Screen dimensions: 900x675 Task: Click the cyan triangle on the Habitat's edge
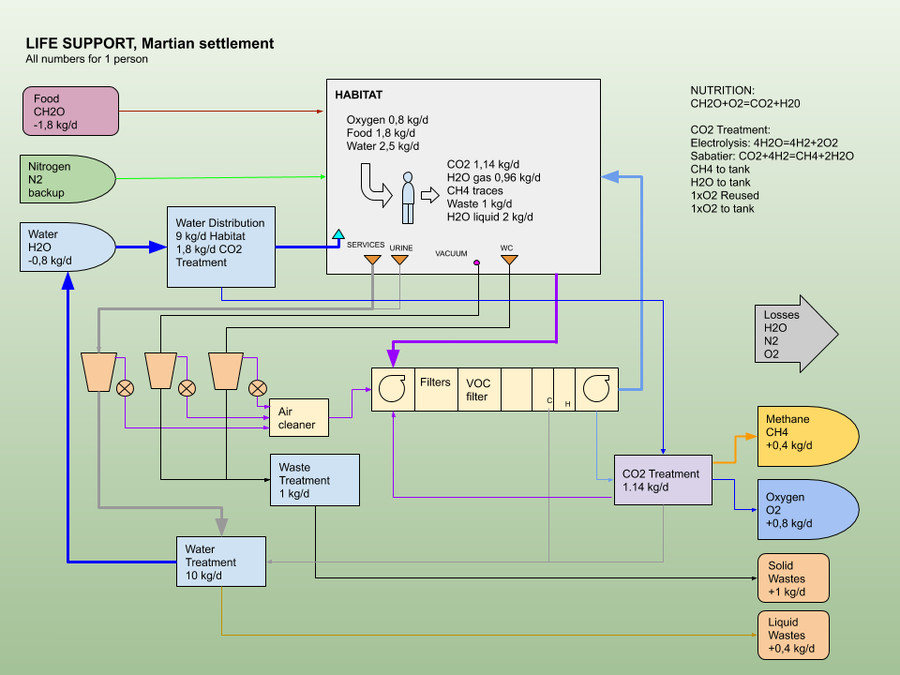[x=338, y=235]
